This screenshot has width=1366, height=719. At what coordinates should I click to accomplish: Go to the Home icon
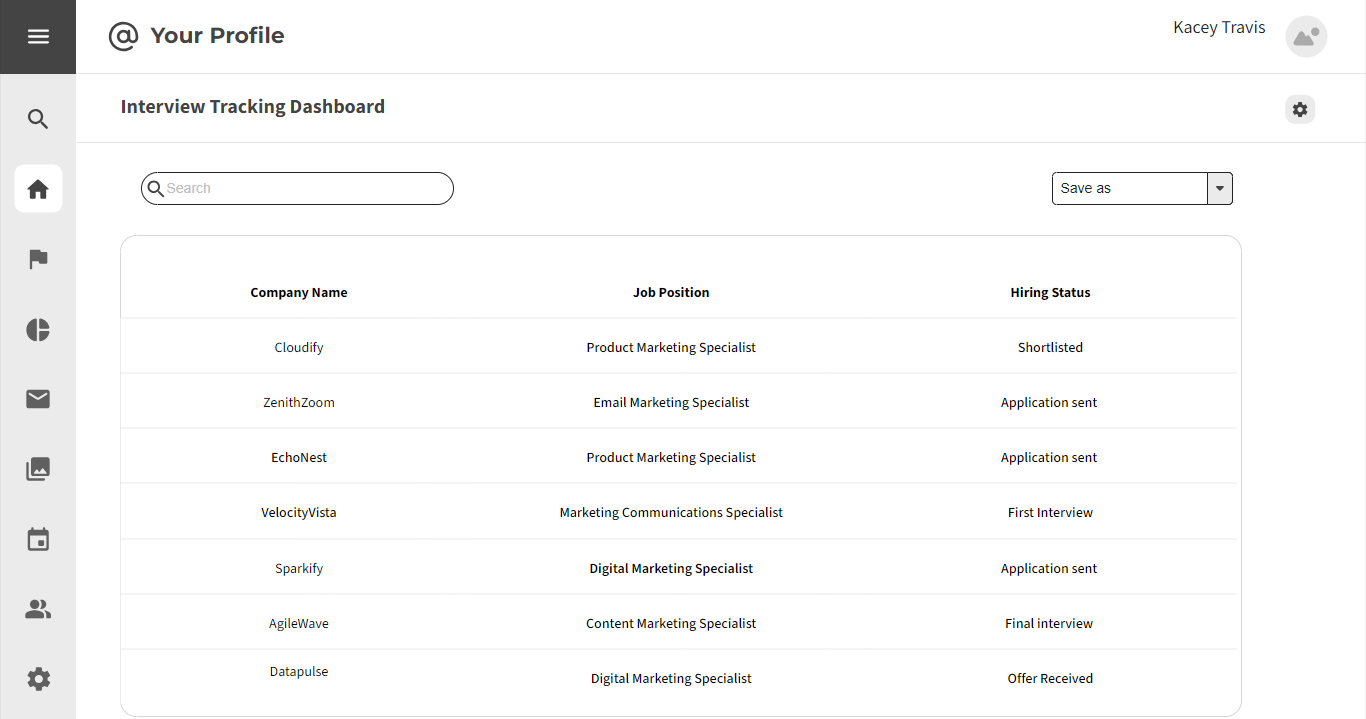coord(38,189)
